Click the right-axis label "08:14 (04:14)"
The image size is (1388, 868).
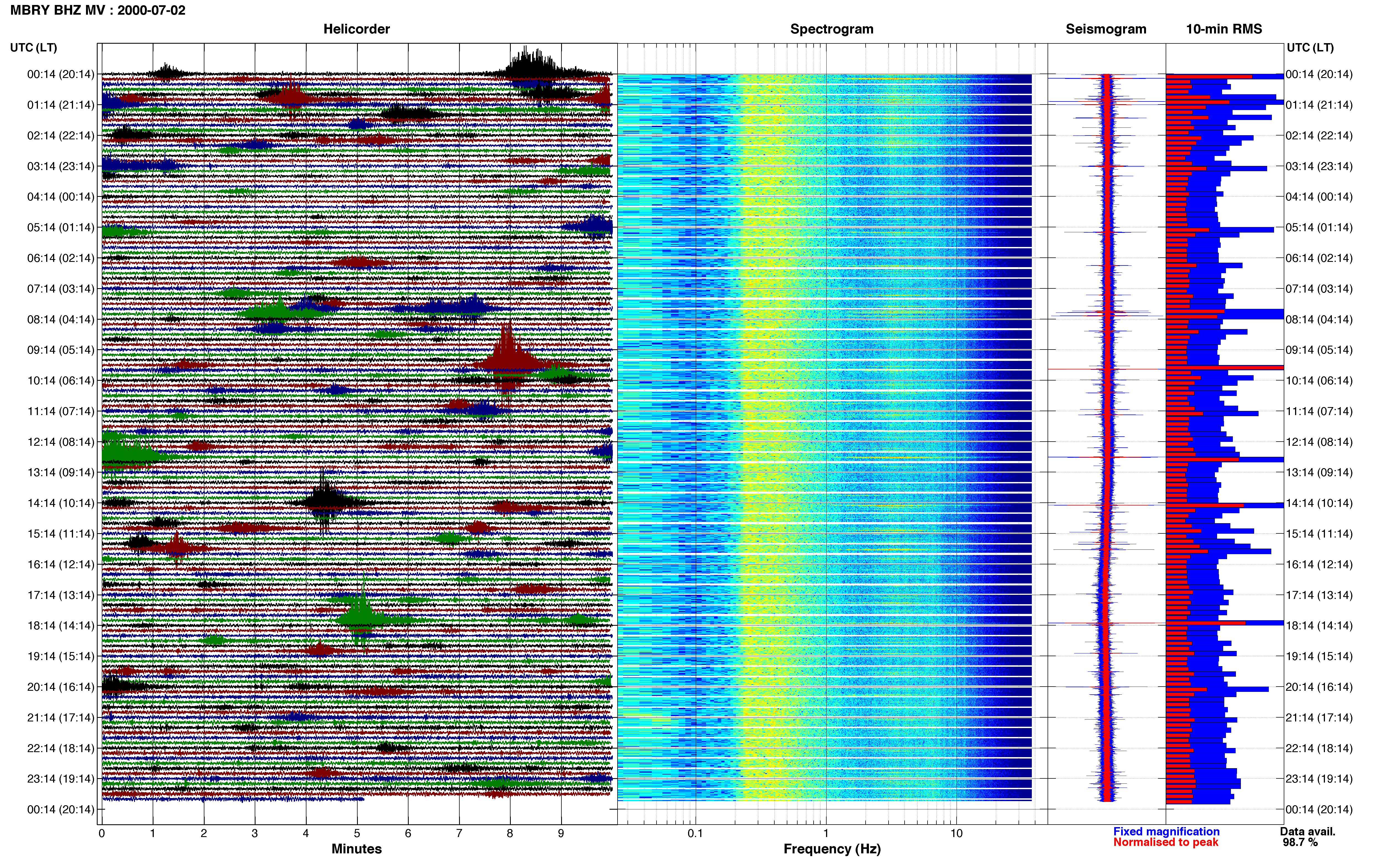point(1319,319)
